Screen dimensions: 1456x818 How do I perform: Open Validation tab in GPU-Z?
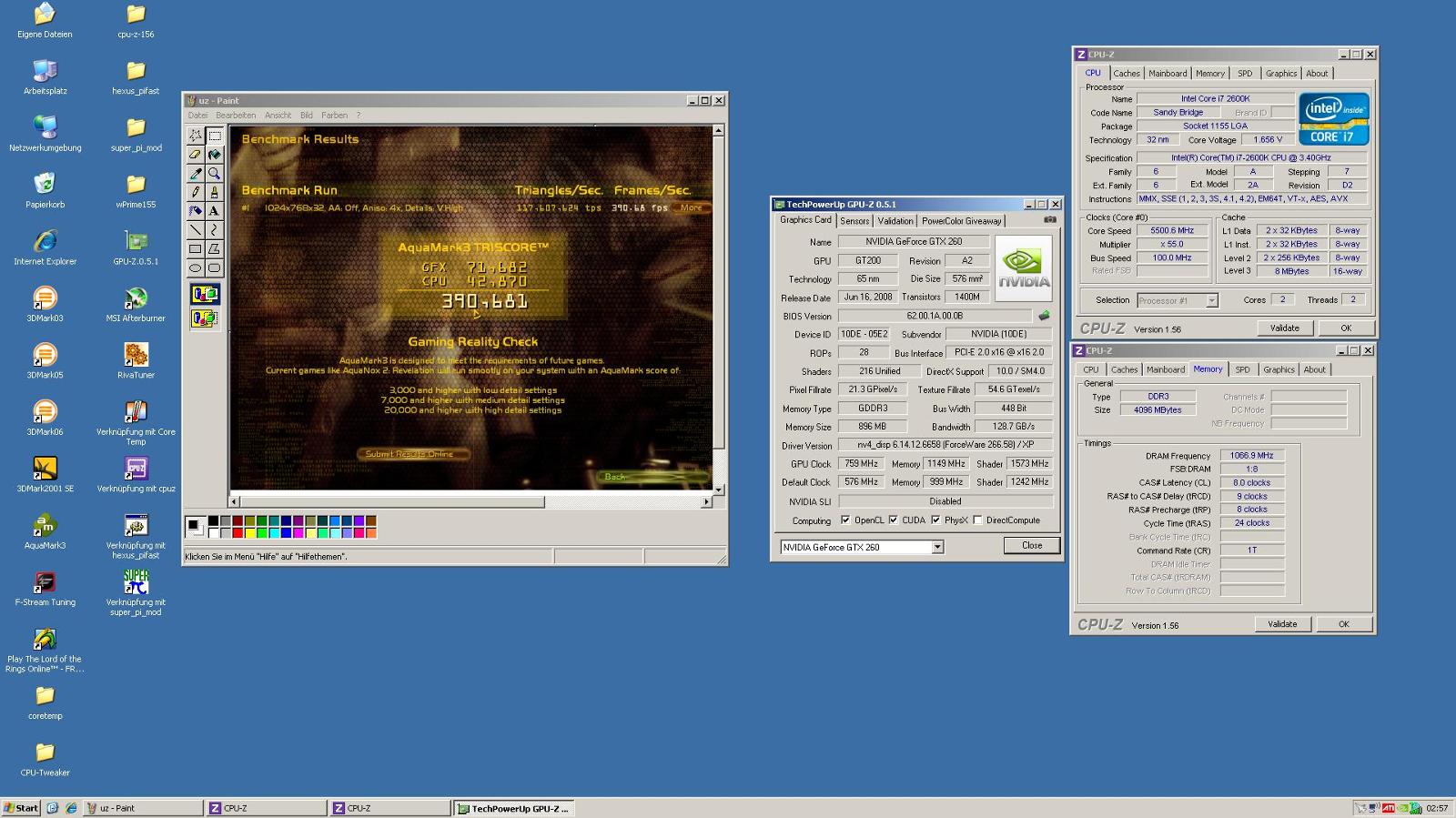point(895,221)
